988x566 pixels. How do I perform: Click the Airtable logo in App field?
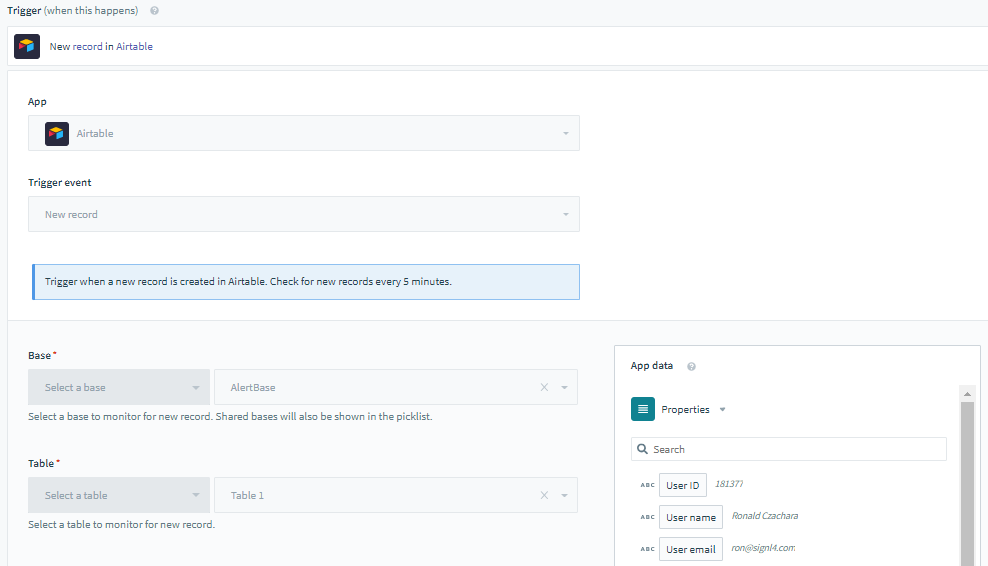click(x=57, y=134)
